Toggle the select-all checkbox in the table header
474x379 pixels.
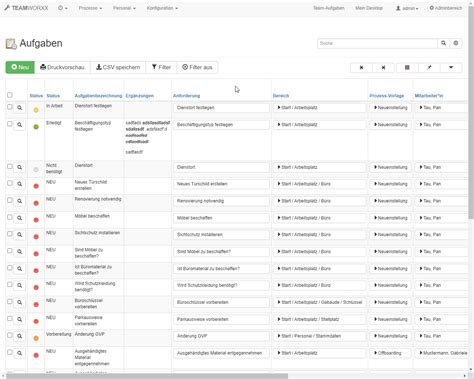[x=10, y=95]
